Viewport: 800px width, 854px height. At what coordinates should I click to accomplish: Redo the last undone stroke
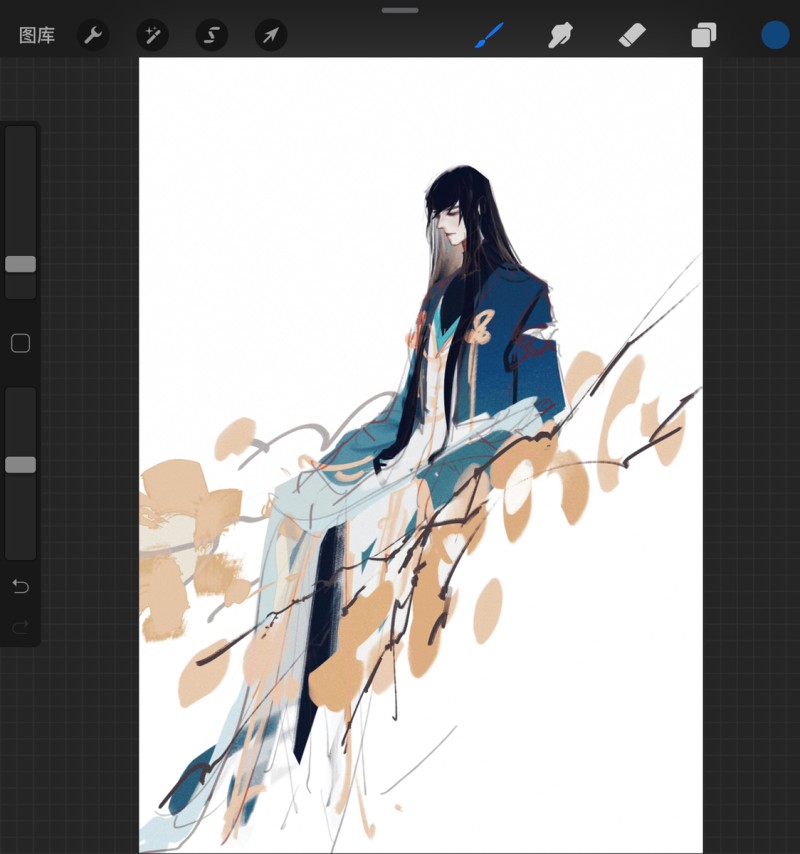(x=21, y=627)
